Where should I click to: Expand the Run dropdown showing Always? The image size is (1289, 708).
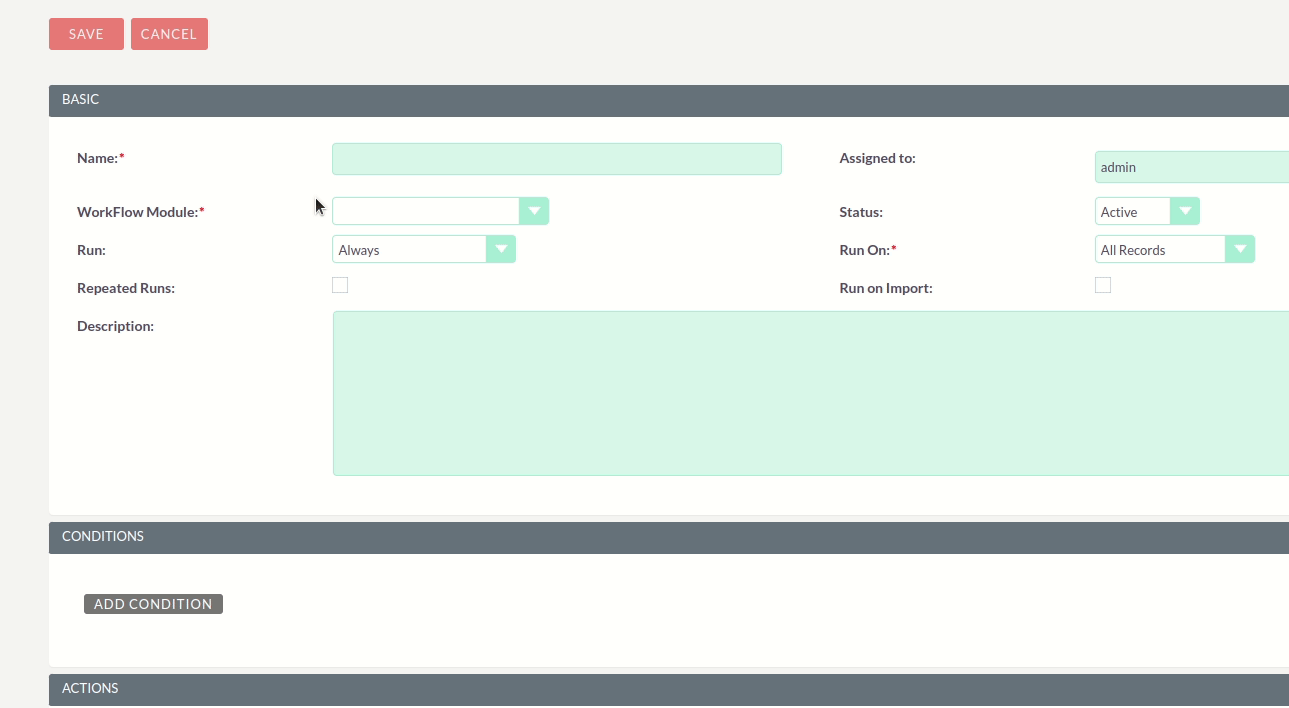coord(501,249)
